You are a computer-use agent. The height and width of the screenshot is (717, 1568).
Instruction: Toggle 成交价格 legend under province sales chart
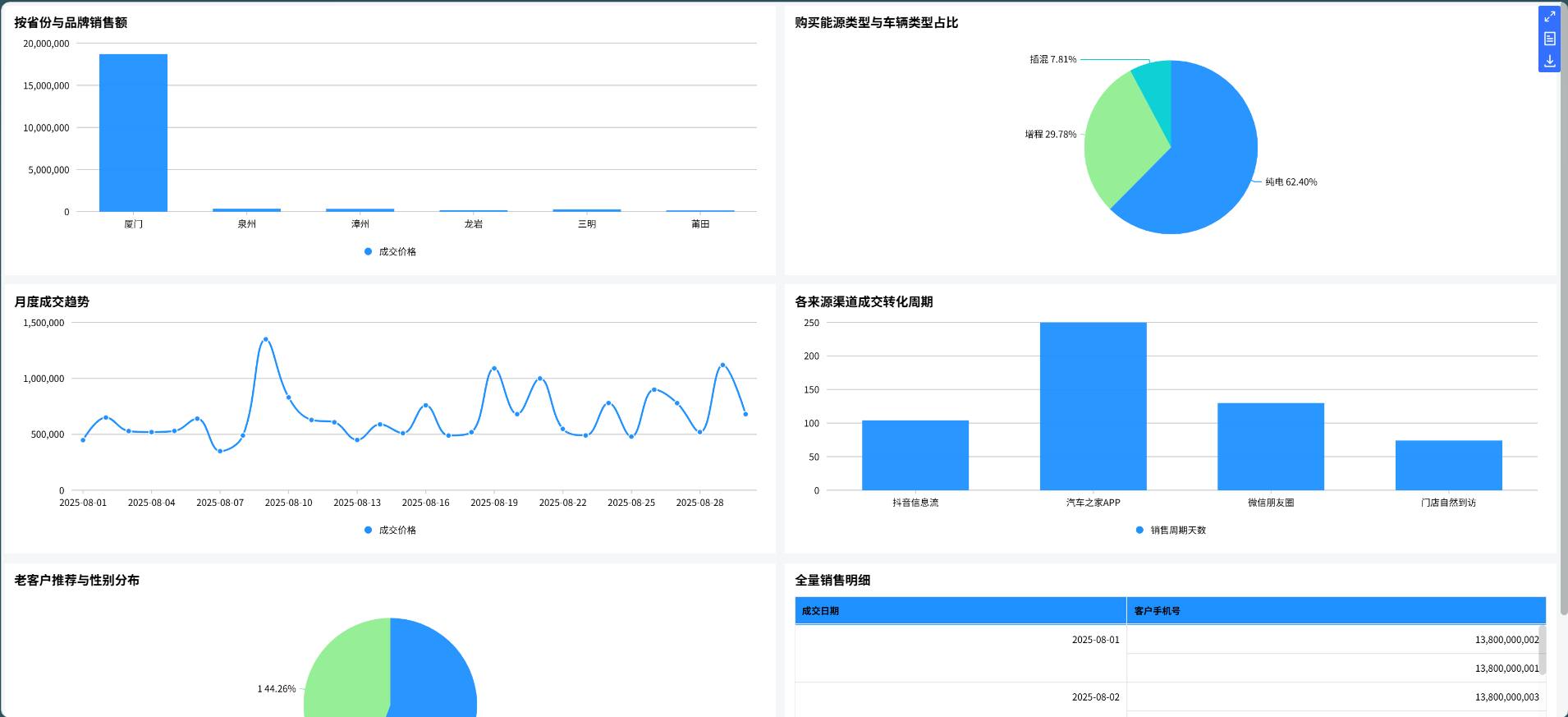point(390,251)
